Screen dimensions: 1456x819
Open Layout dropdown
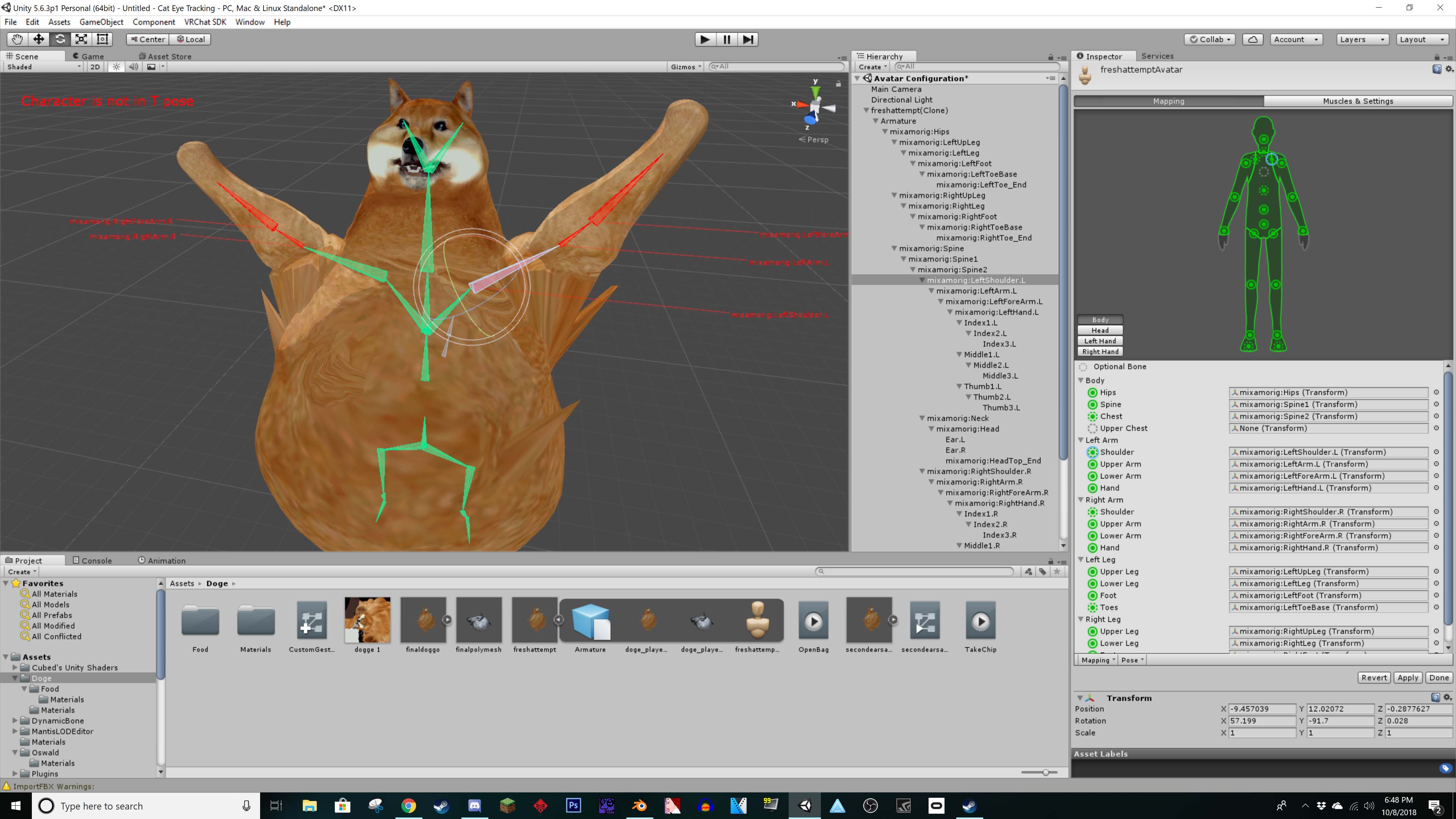[1421, 39]
